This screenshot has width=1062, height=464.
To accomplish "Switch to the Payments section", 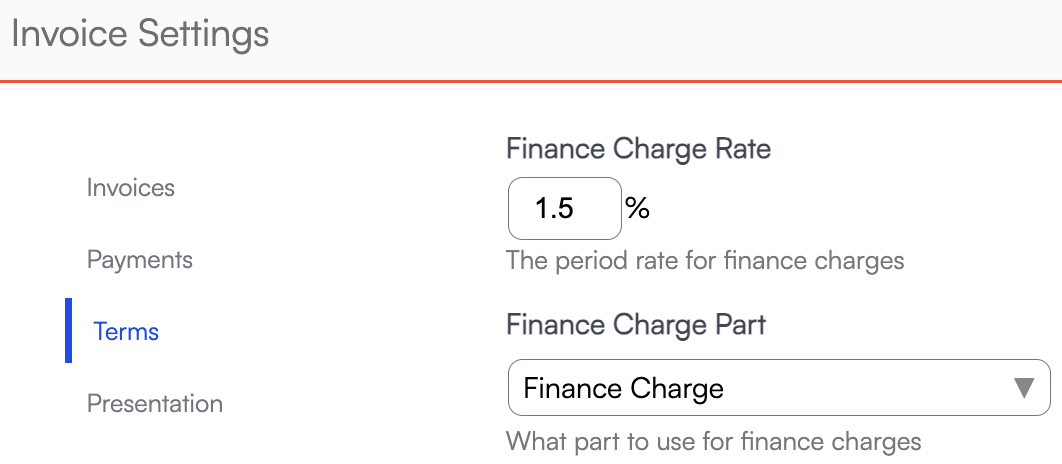I will point(140,260).
